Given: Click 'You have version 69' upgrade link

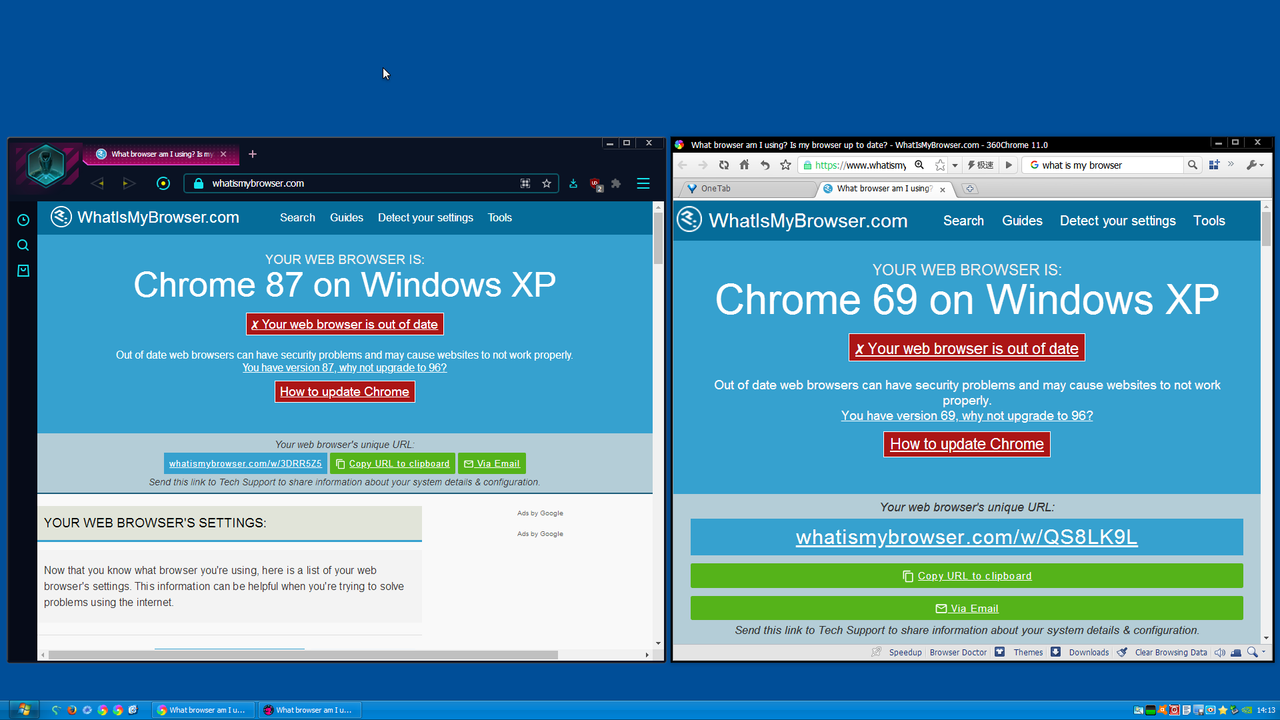Looking at the screenshot, I should tap(967, 416).
